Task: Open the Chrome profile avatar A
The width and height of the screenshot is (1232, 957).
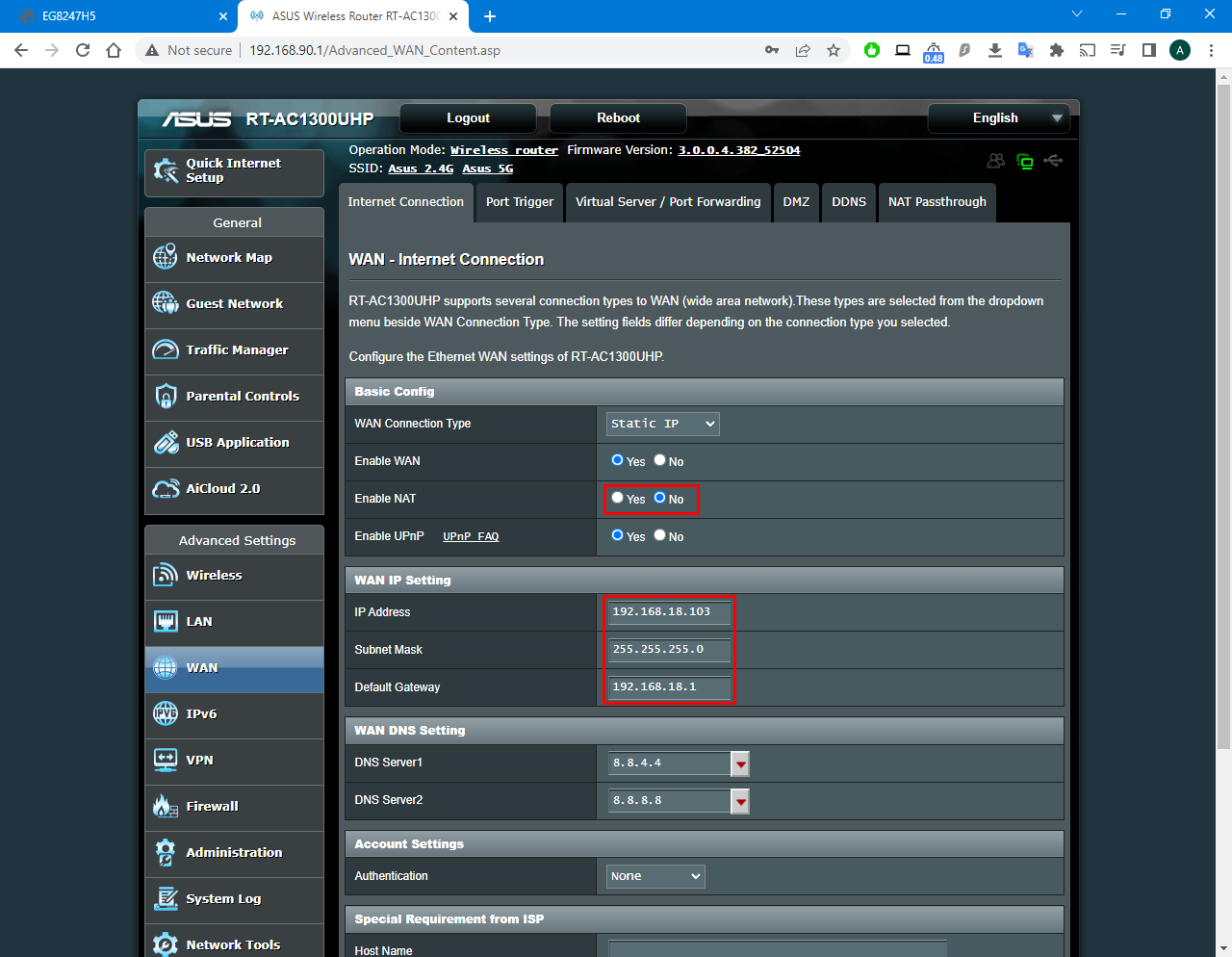Action: 1180,50
